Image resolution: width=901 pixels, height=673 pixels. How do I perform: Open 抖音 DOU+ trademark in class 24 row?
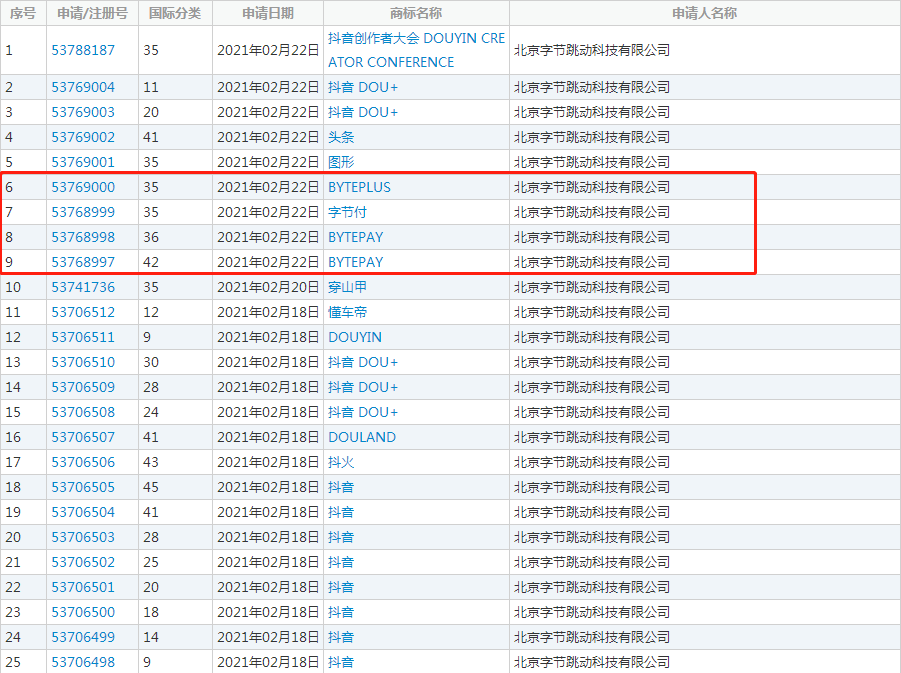(x=363, y=412)
